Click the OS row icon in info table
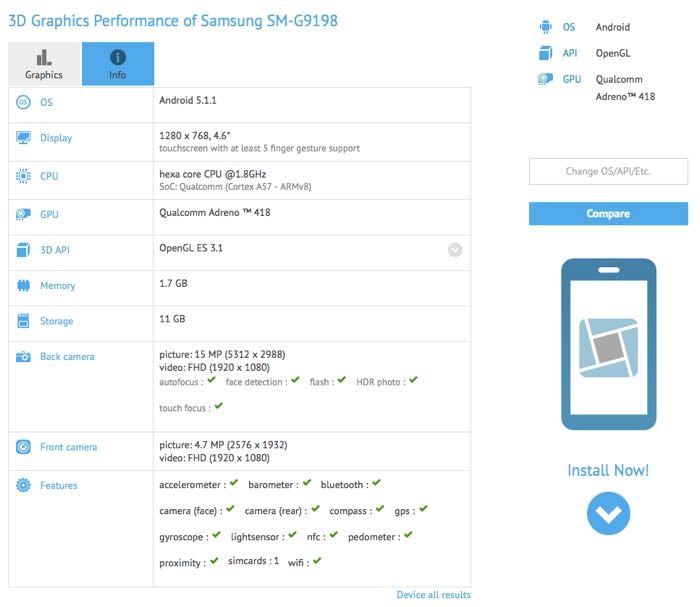 (x=23, y=102)
